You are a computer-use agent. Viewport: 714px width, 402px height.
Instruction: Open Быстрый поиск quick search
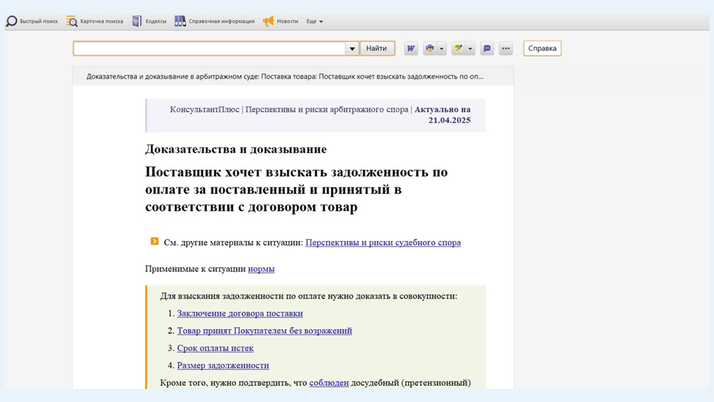[x=32, y=21]
